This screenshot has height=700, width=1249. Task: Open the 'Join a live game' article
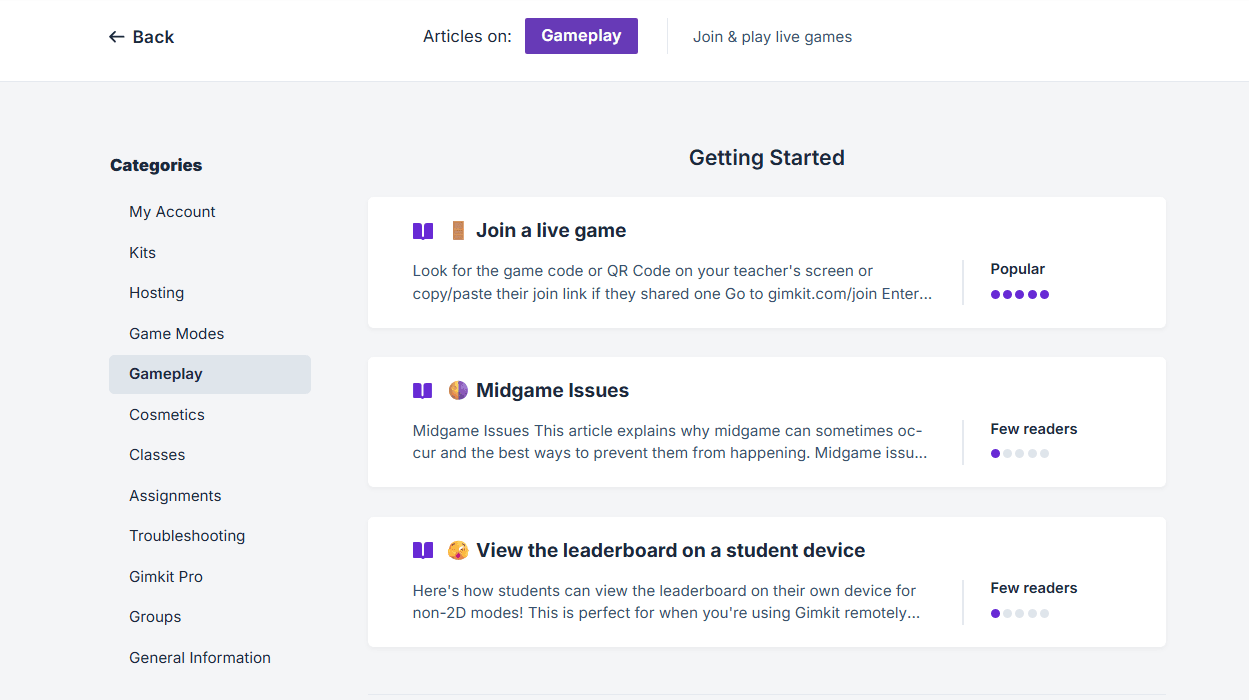click(x=551, y=230)
